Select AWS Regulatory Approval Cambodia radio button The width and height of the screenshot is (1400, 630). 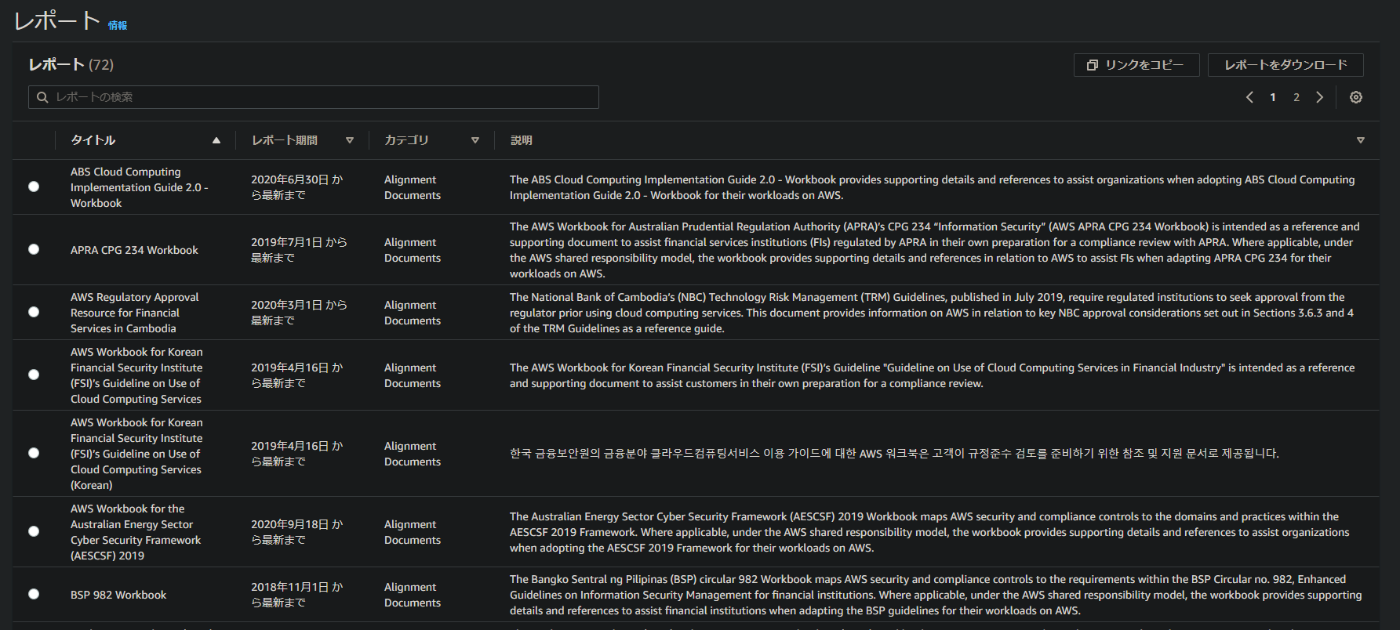(x=34, y=312)
